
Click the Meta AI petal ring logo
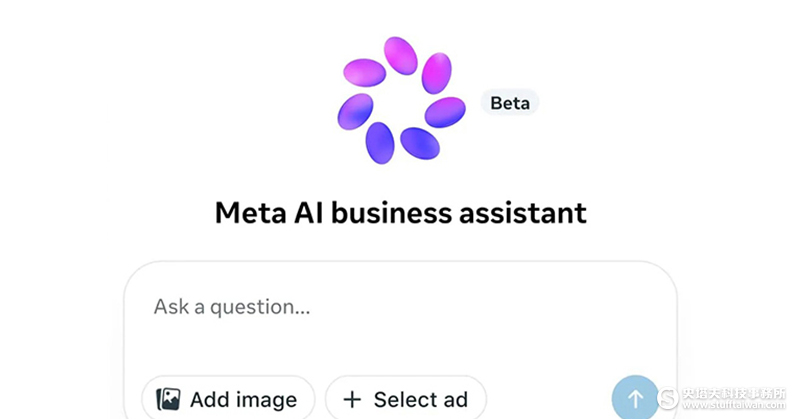click(x=401, y=100)
